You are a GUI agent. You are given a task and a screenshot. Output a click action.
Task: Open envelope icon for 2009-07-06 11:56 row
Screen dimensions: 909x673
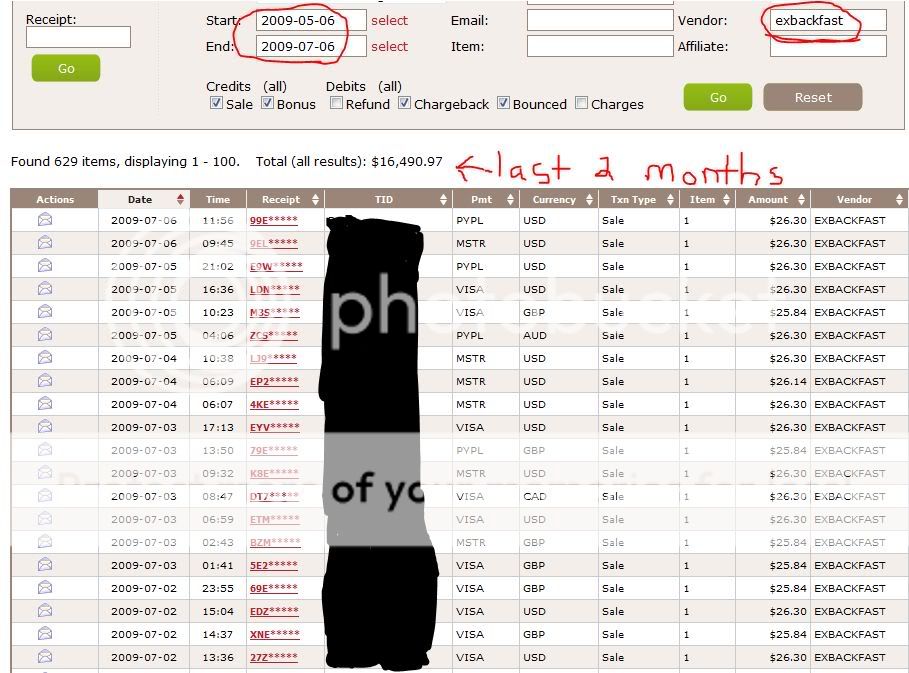pyautogui.click(x=45, y=220)
